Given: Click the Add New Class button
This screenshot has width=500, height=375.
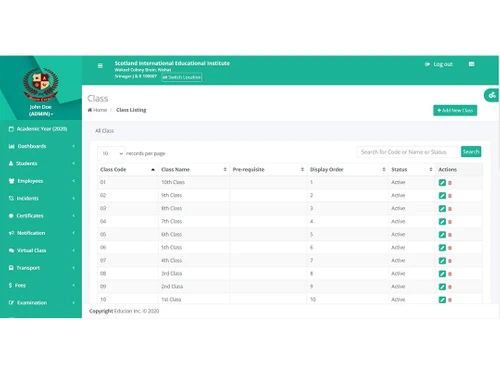Looking at the screenshot, I should (x=455, y=110).
